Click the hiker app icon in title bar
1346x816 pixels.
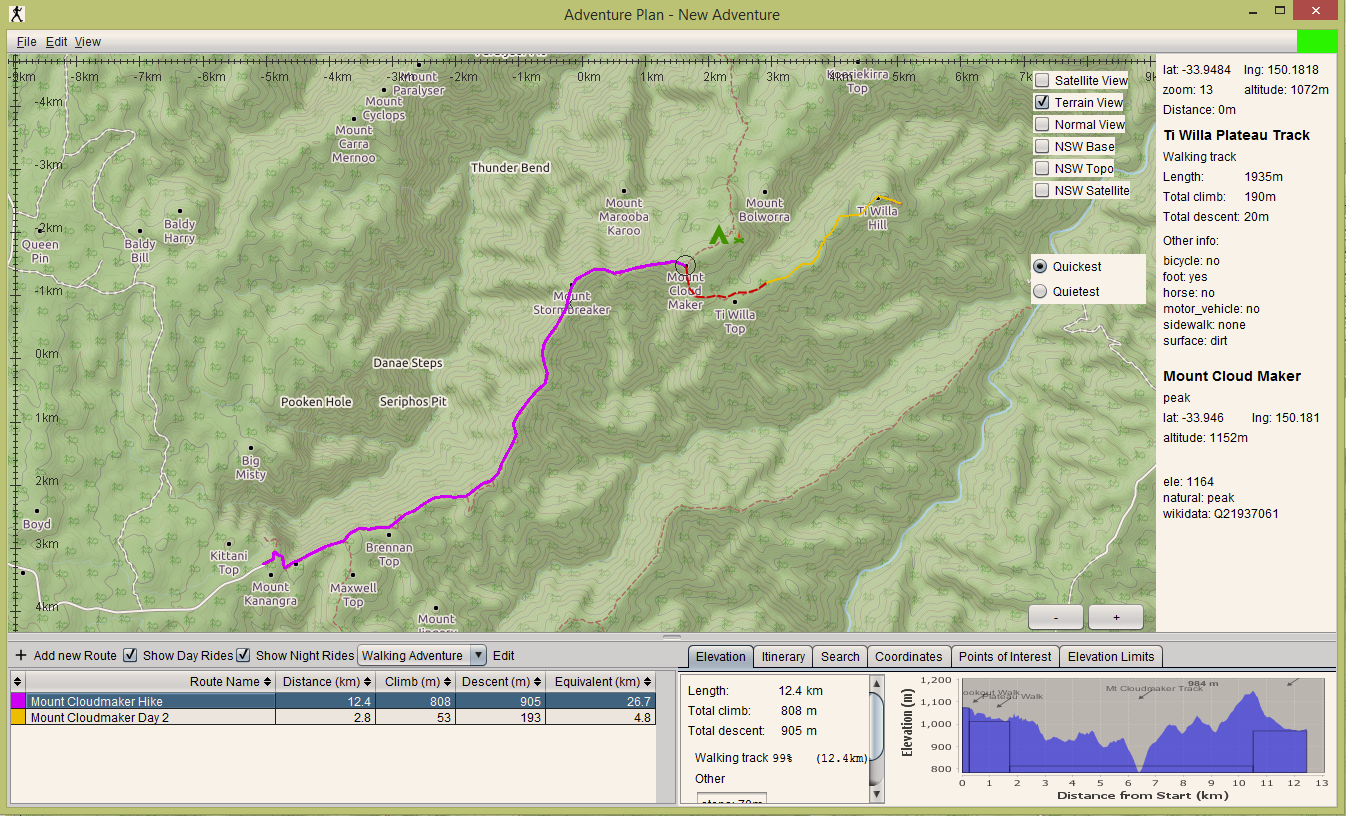click(15, 14)
